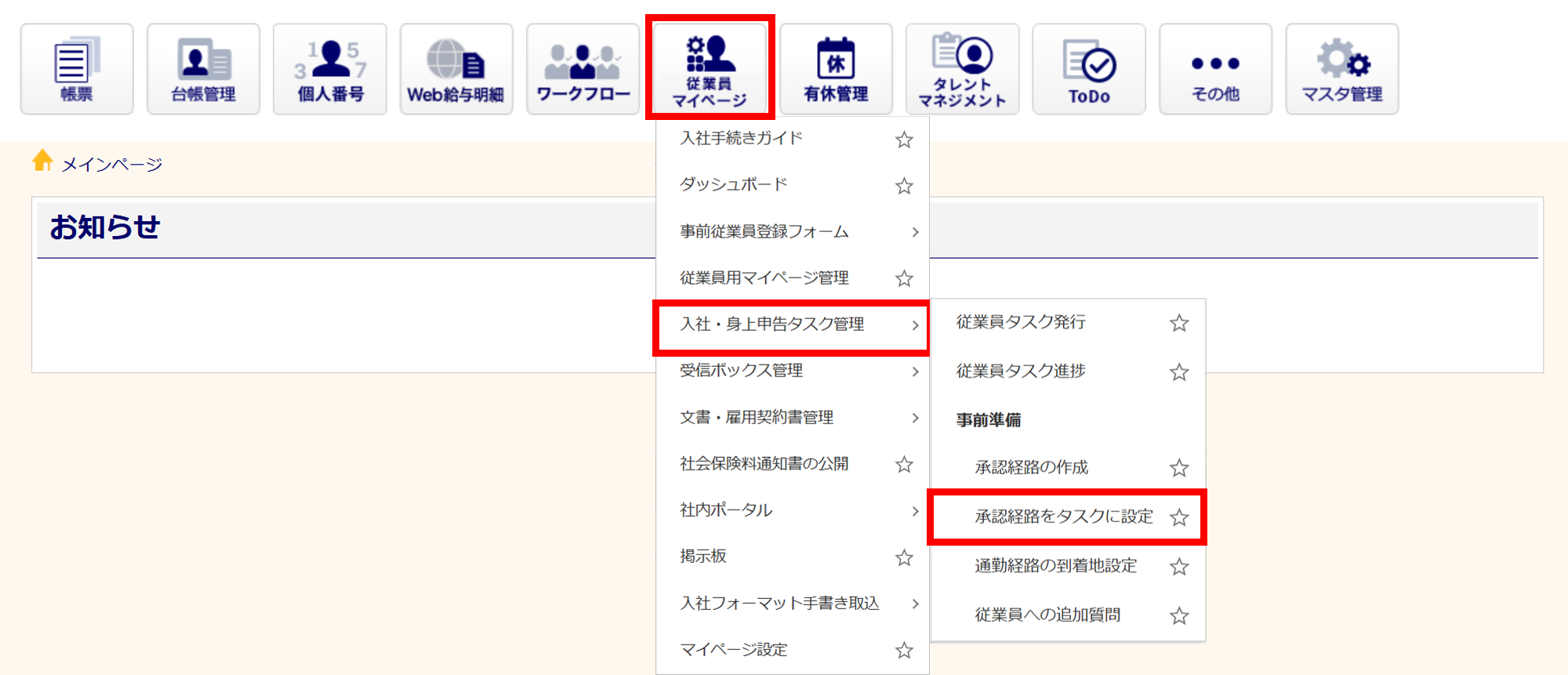Screen dimensions: 1568x675
Task: Favorite 承認経路の作成 with its star
Action: 1179,468
